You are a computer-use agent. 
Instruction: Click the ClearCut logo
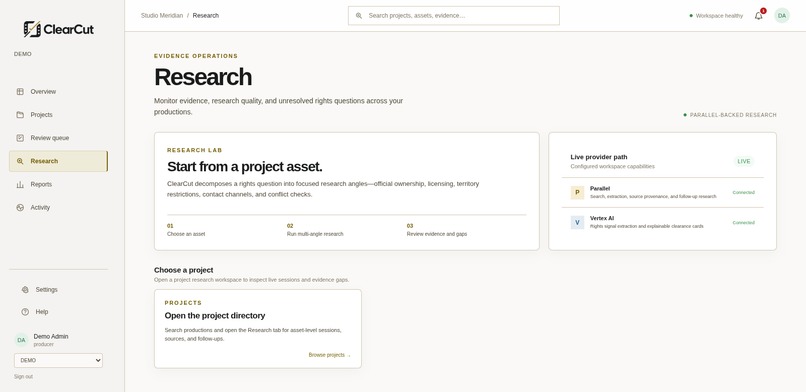click(x=59, y=29)
